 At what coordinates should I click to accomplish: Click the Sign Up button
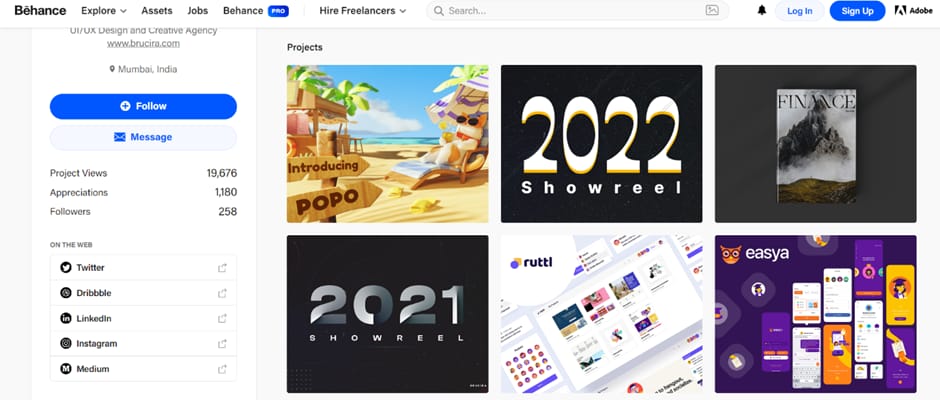pyautogui.click(x=857, y=11)
